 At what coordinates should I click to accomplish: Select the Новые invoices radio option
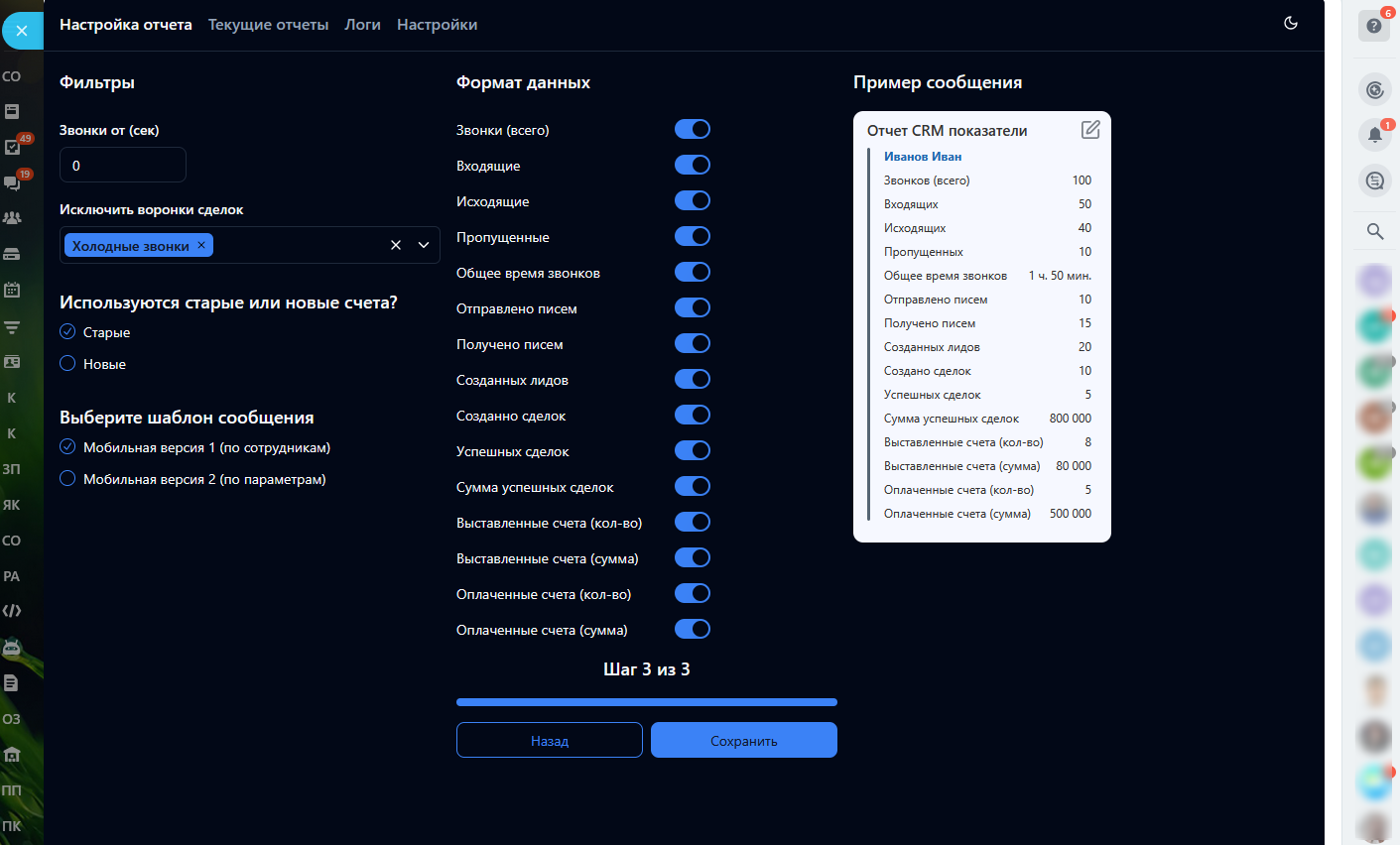(67, 364)
